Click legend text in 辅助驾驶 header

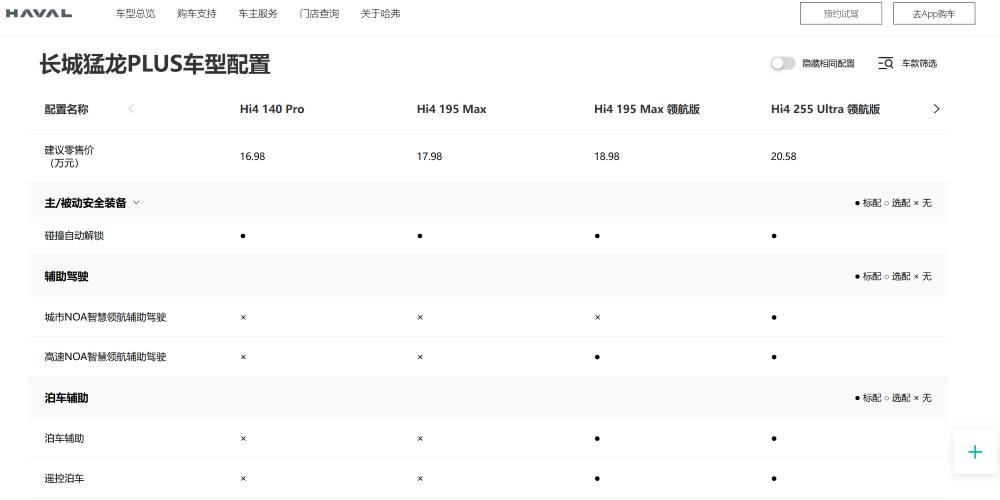(893, 276)
